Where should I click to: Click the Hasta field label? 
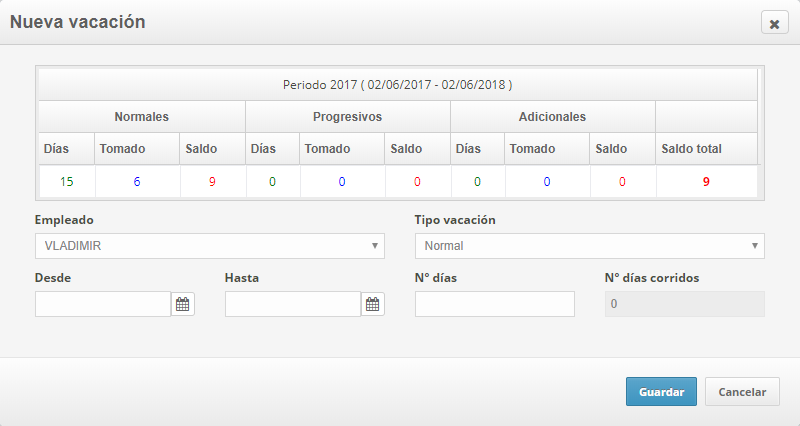[242, 278]
